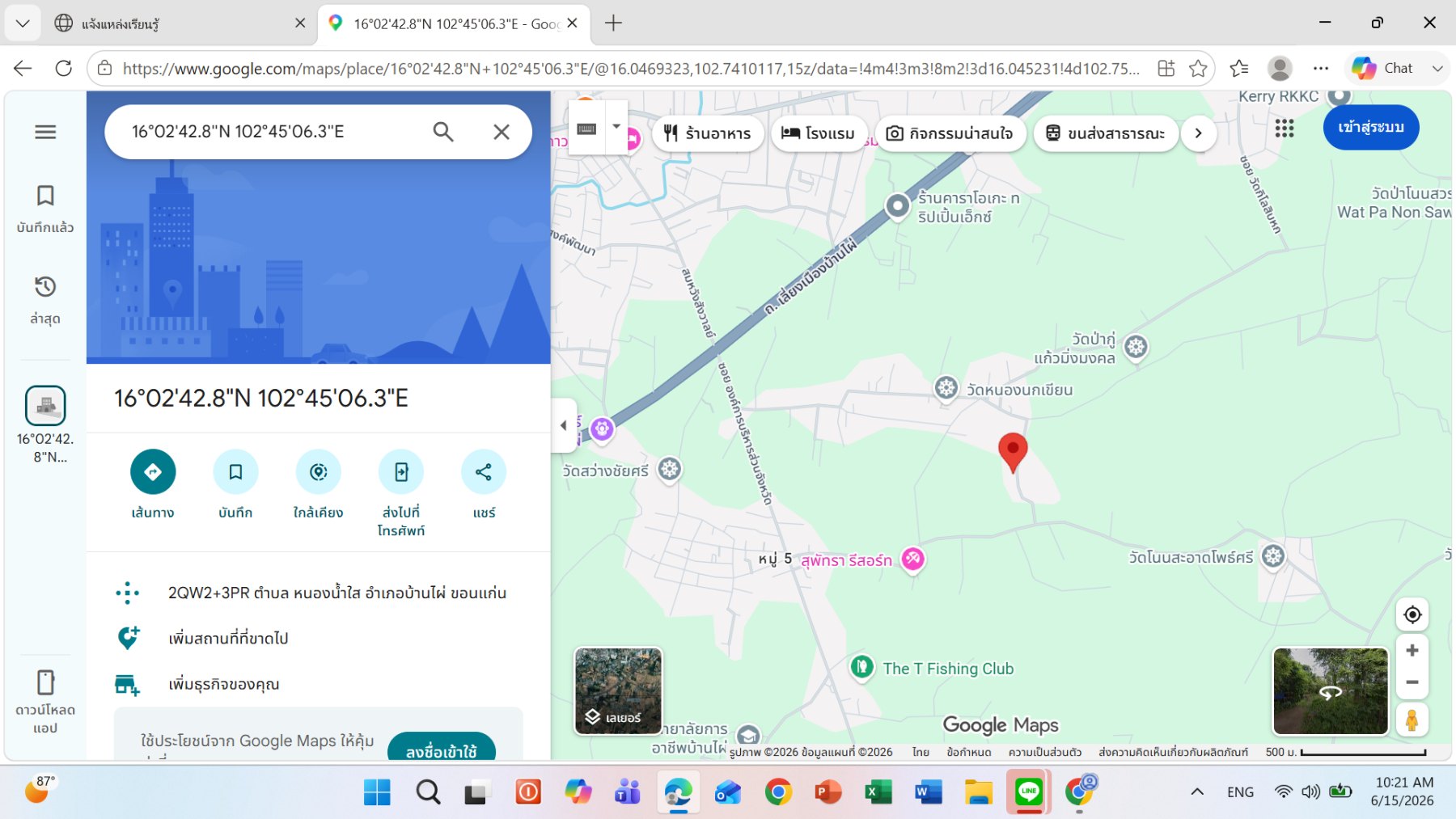Image resolution: width=1456 pixels, height=819 pixels.
Task: Open the download app (ดาวน์โหลดแอป) item
Action: coord(45,702)
